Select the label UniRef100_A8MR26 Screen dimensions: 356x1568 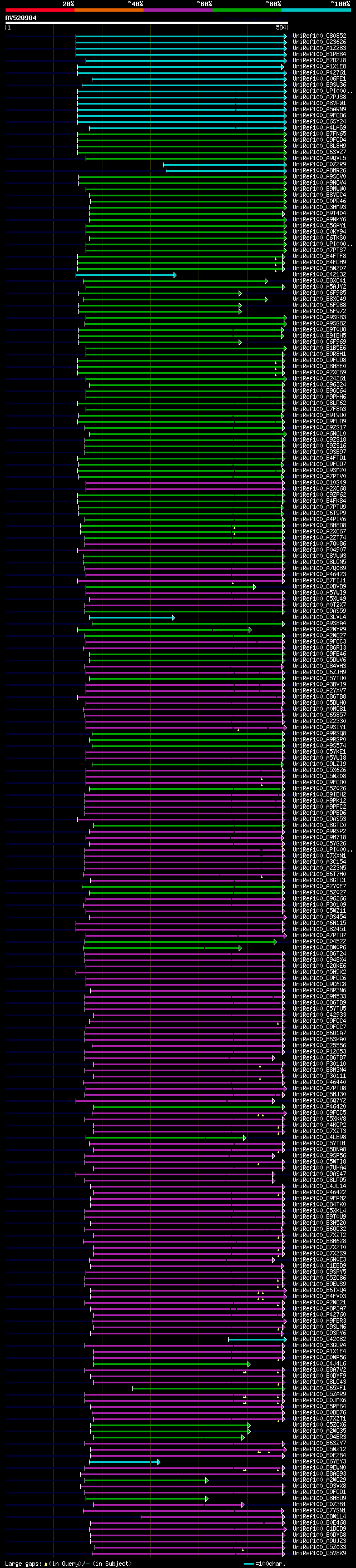[319, 170]
